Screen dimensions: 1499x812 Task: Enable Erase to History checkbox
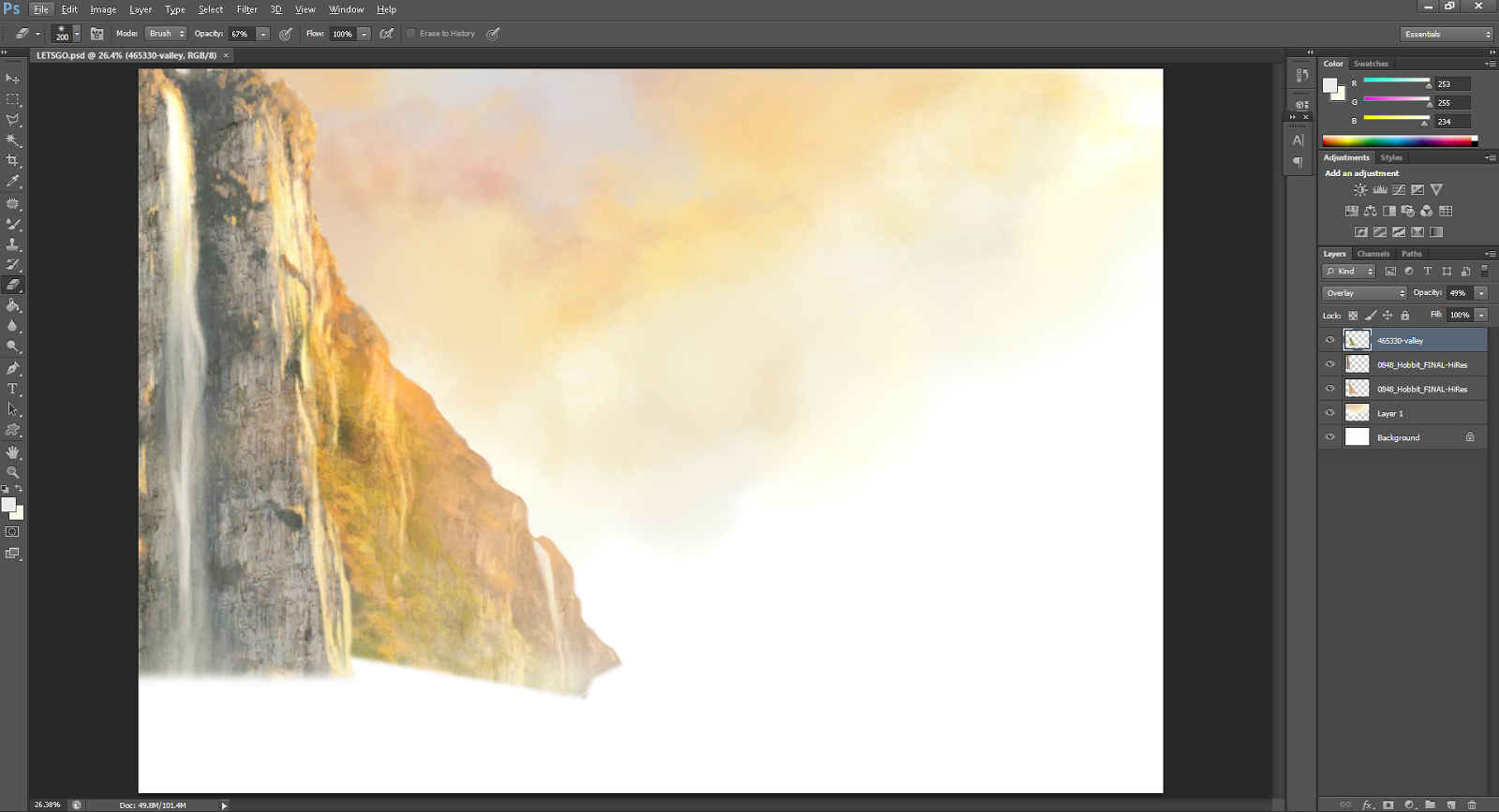(x=410, y=34)
